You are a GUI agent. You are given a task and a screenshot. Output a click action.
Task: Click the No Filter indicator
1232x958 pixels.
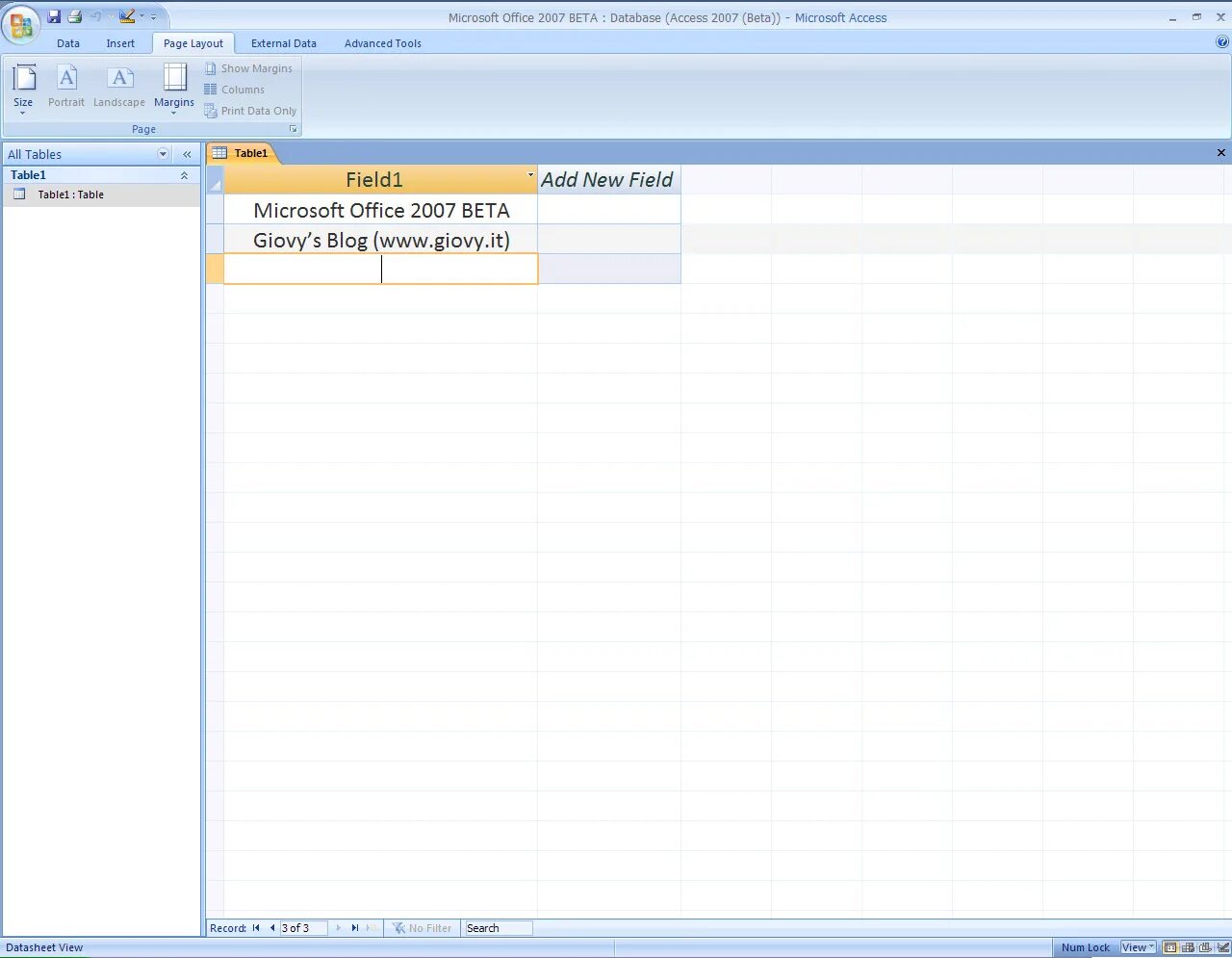(x=422, y=928)
